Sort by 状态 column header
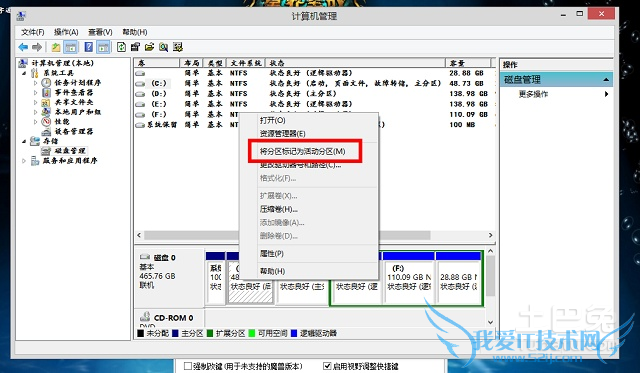The height and width of the screenshot is (373, 640). click(355, 63)
